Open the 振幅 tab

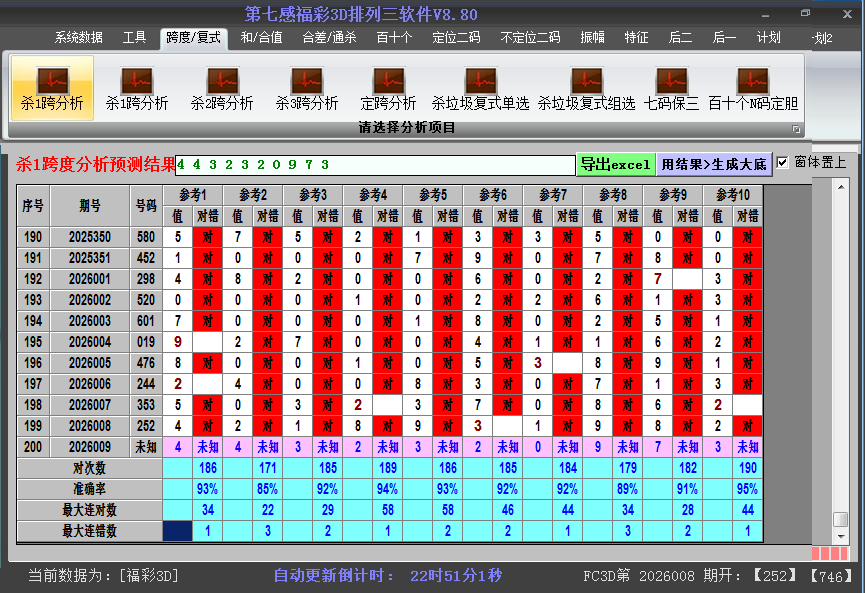[x=593, y=38]
